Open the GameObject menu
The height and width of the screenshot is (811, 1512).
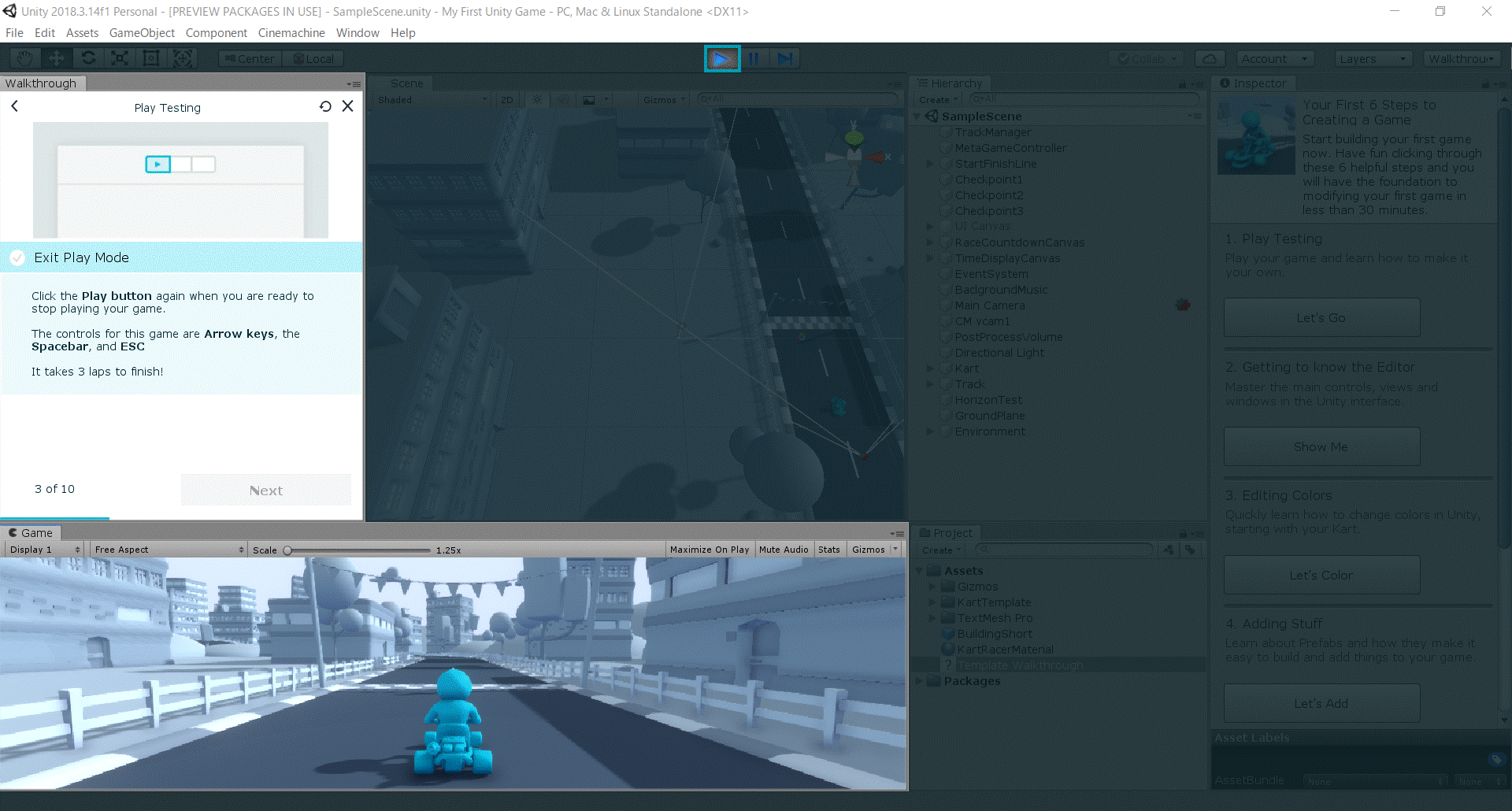pyautogui.click(x=142, y=33)
